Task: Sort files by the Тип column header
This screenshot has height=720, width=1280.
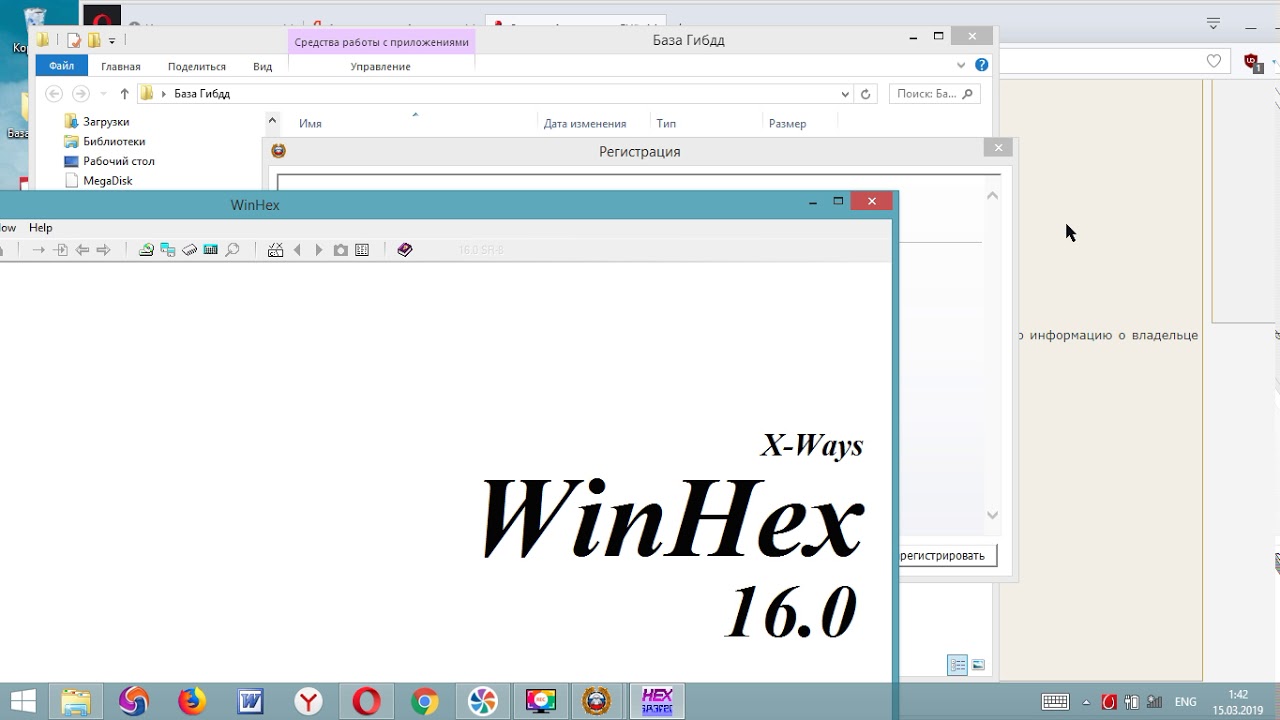Action: (666, 124)
